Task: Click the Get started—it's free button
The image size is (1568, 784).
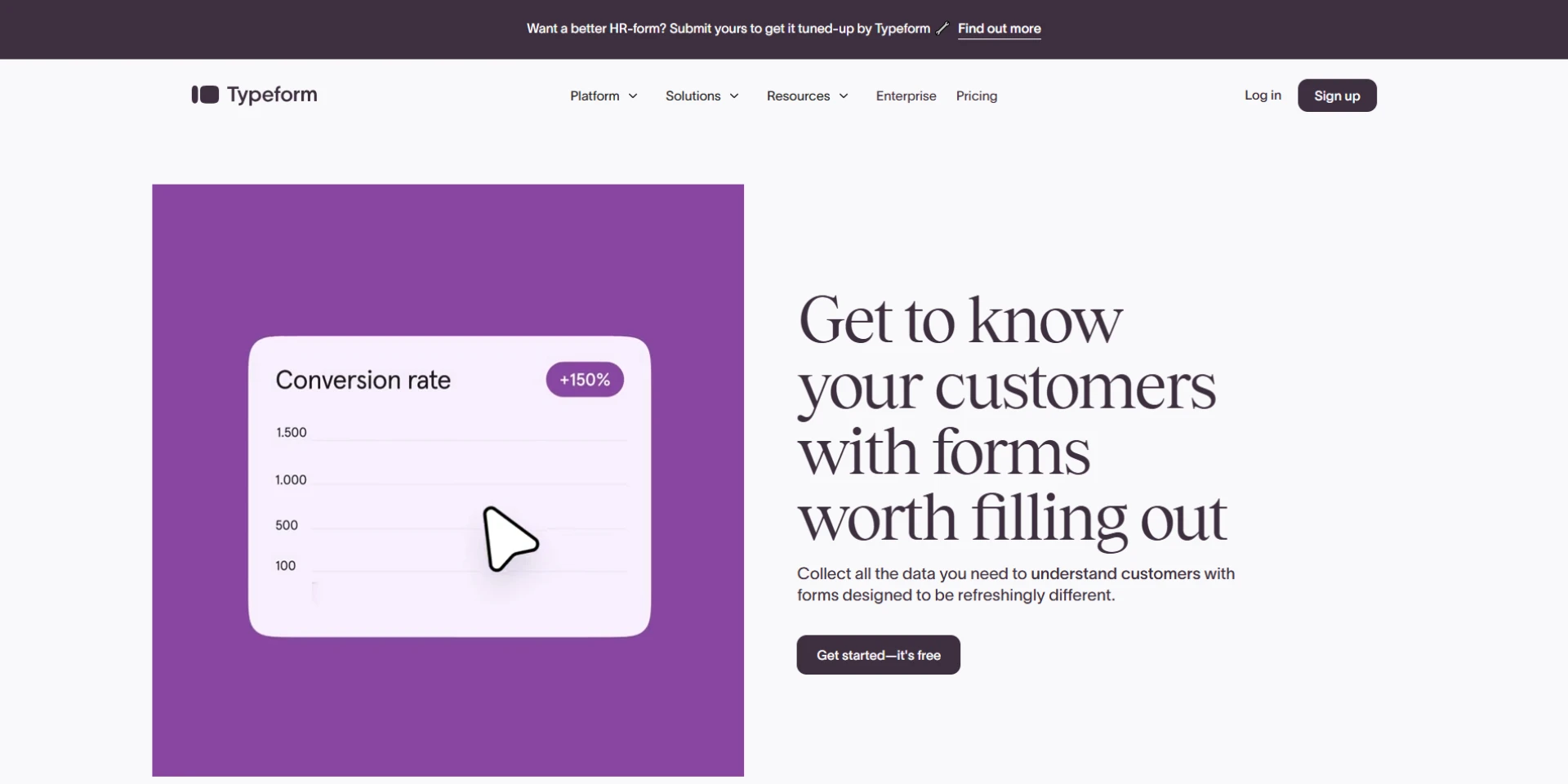Action: (x=878, y=654)
